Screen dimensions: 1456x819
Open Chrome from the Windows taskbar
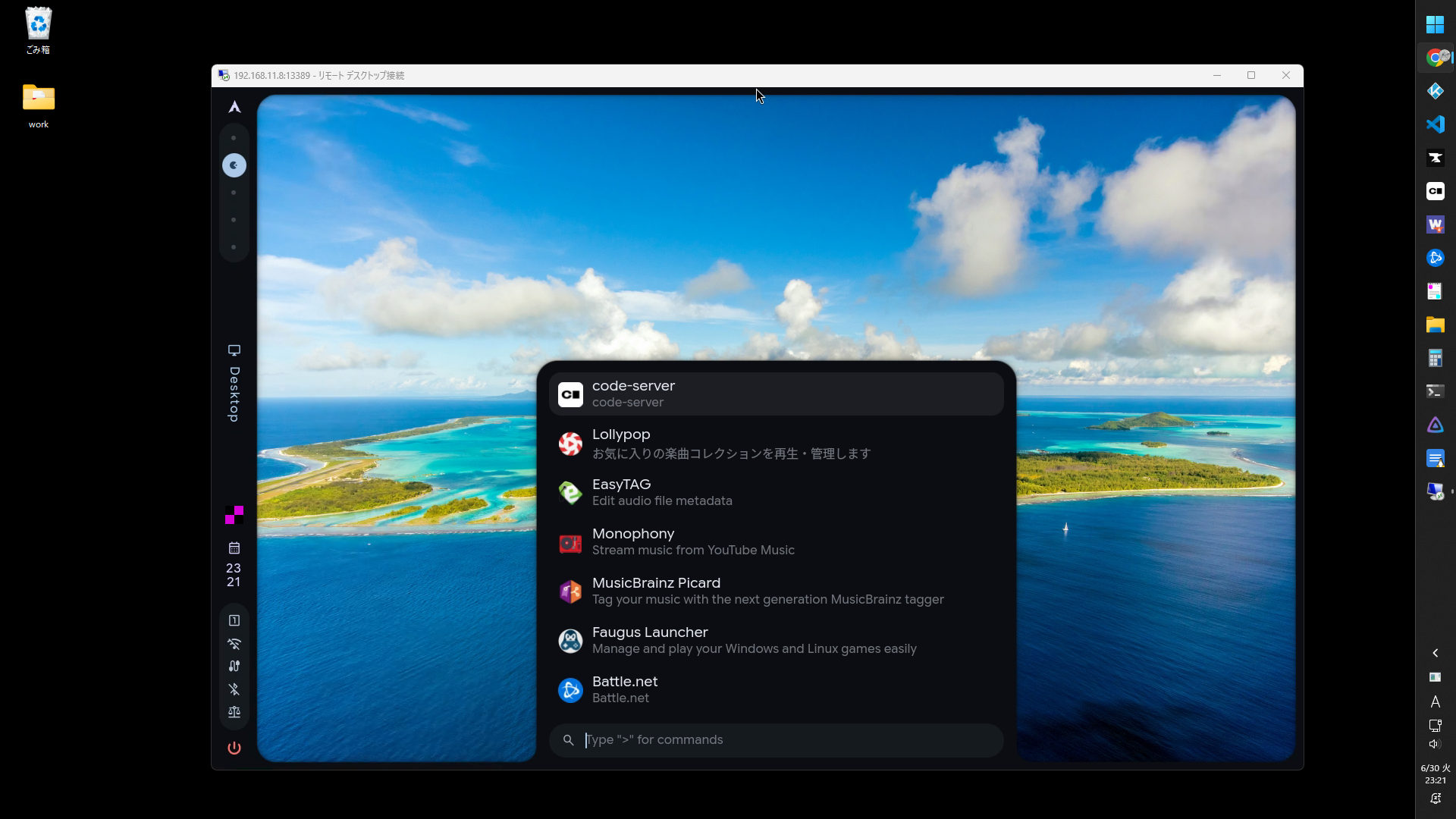pos(1435,58)
